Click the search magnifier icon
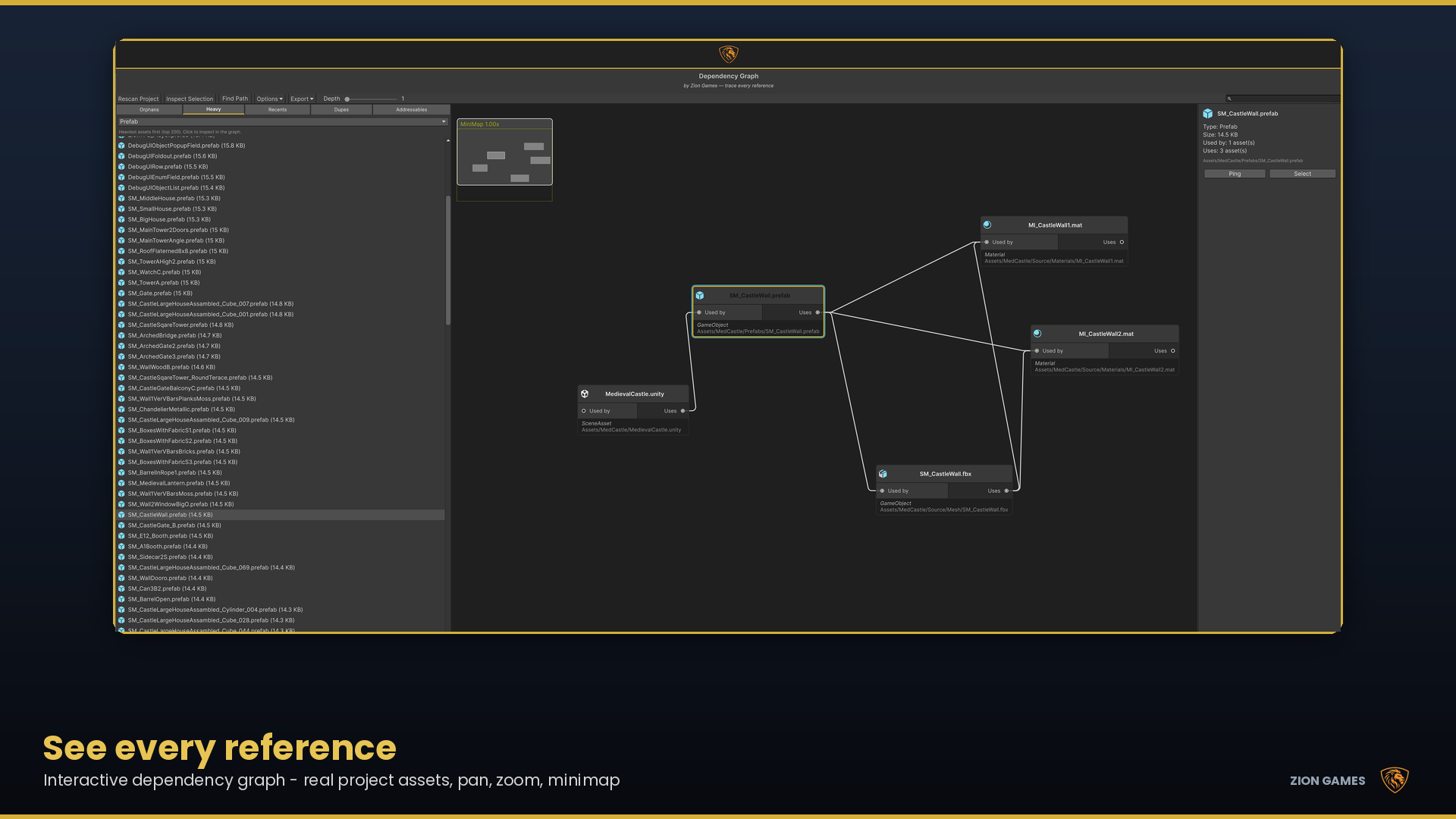1456x819 pixels. click(1229, 99)
